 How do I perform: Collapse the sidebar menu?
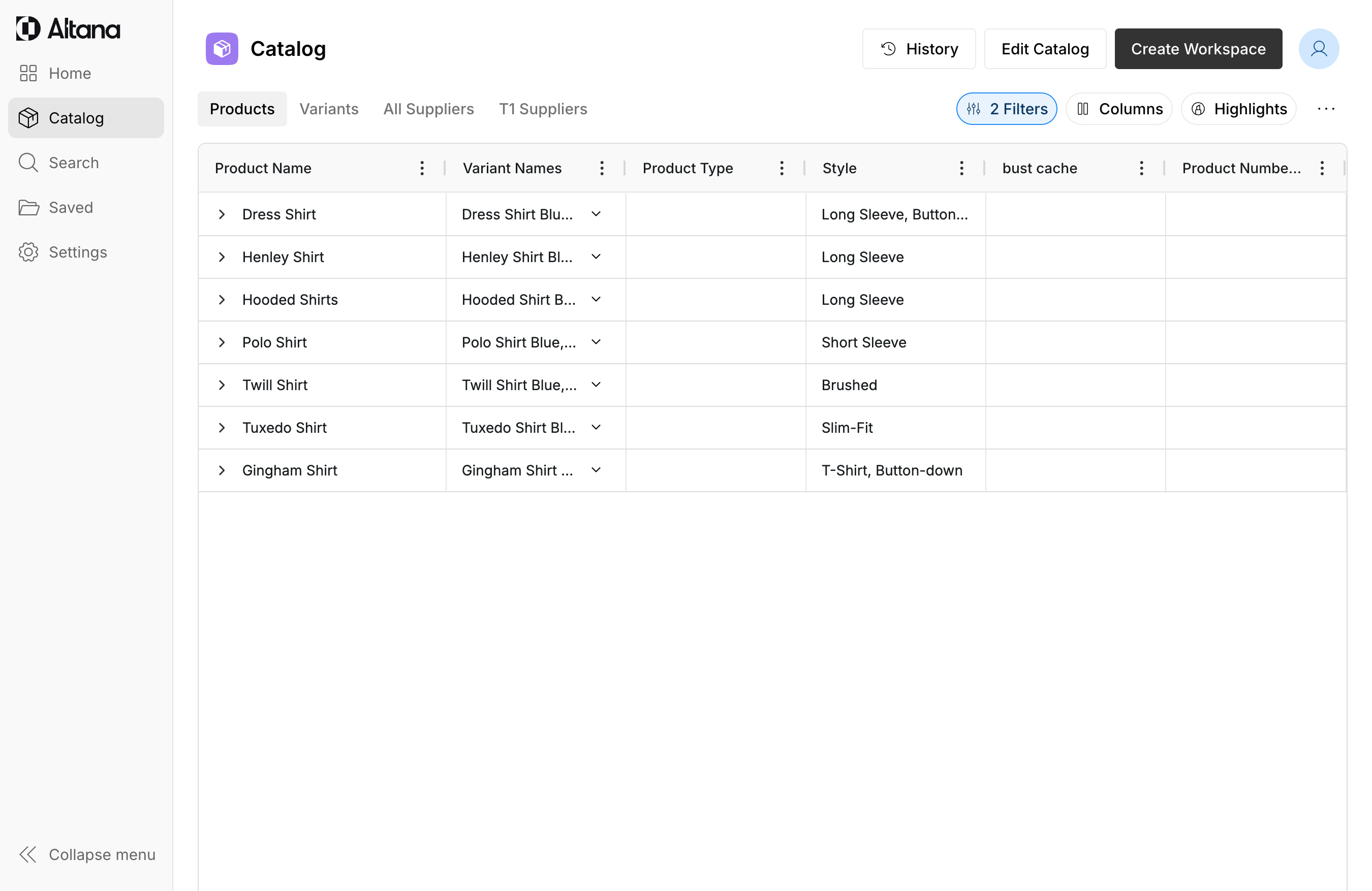click(x=86, y=854)
